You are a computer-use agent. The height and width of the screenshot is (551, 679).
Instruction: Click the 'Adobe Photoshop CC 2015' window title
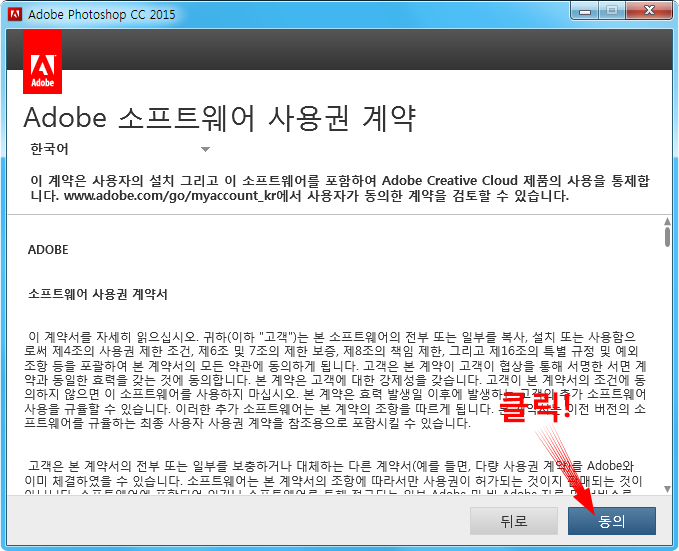tap(102, 14)
